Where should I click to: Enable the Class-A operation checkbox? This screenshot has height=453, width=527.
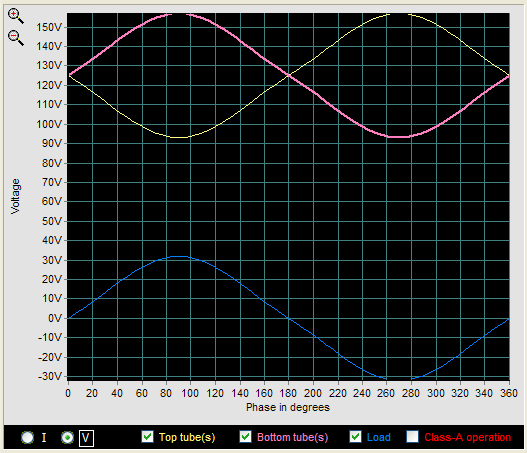tap(412, 437)
